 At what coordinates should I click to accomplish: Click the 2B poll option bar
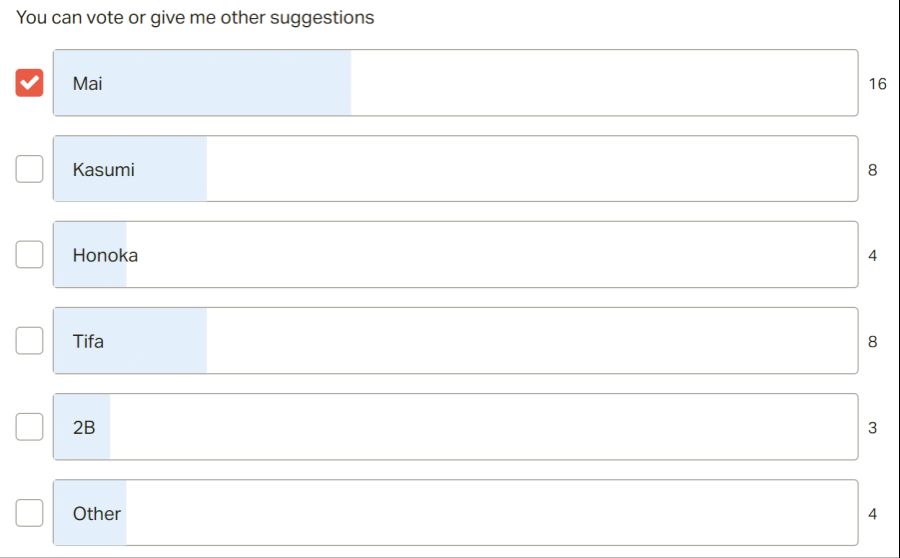pyautogui.click(x=455, y=427)
